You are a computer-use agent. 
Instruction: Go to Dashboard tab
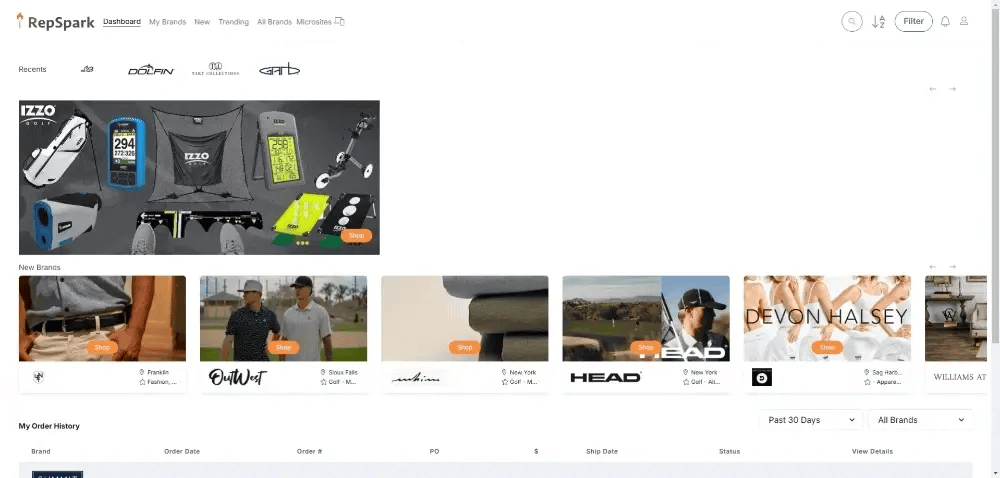point(122,22)
